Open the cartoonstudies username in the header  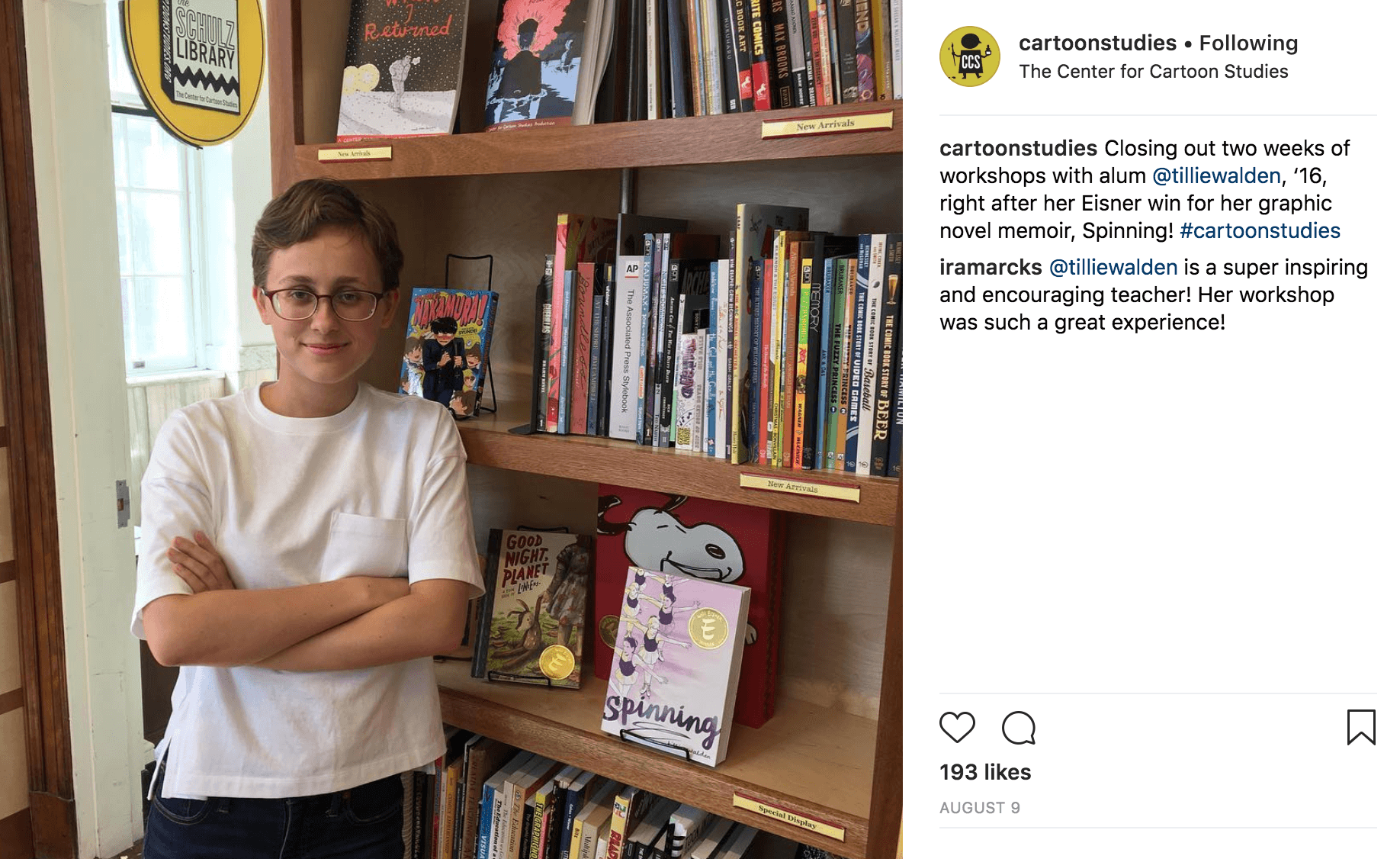tap(1097, 43)
